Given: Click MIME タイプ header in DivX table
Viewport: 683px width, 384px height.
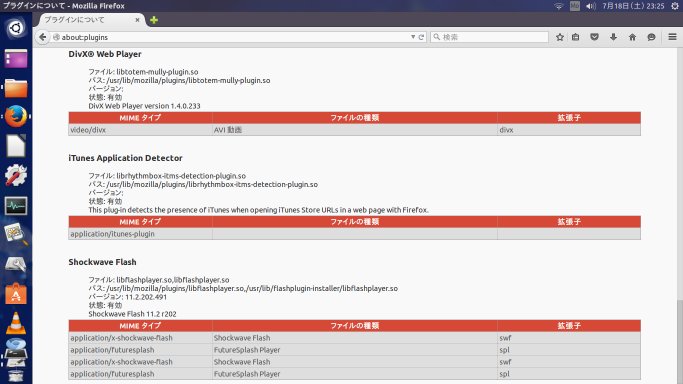Looking at the screenshot, I should [140, 118].
